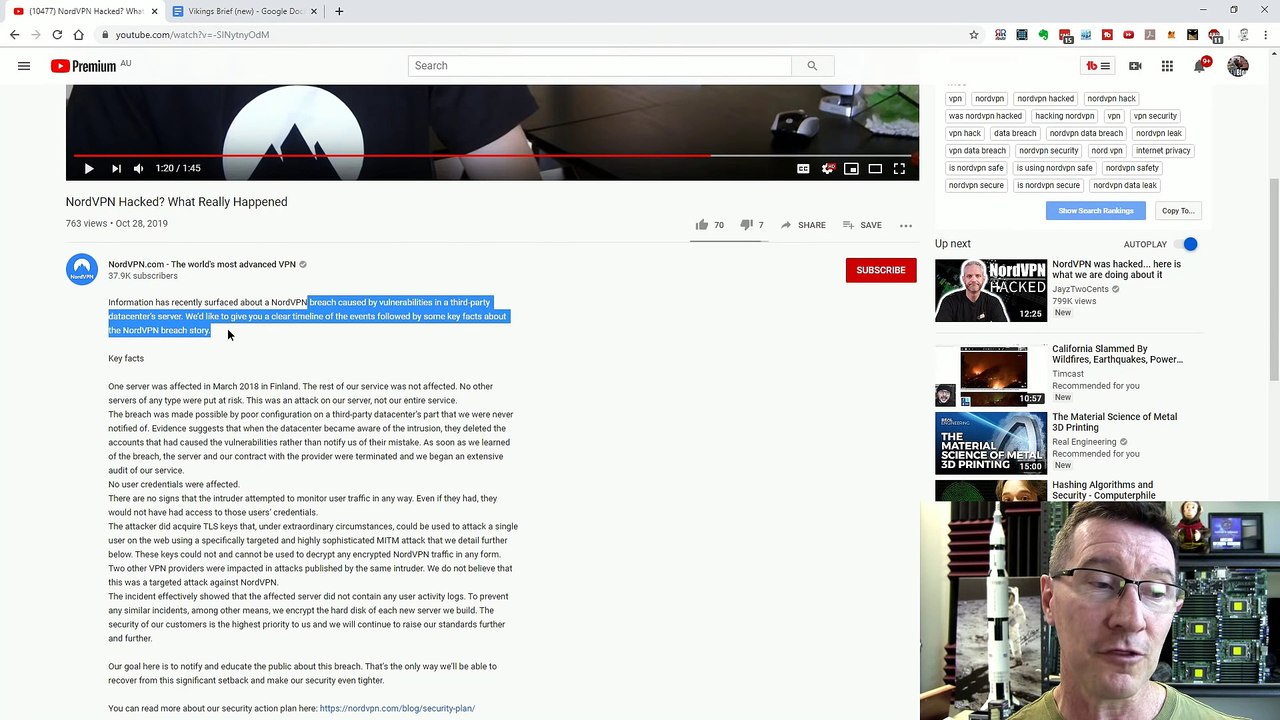The height and width of the screenshot is (720, 1280).
Task: Open the Chrome profile avatar
Action: [x=1243, y=35]
